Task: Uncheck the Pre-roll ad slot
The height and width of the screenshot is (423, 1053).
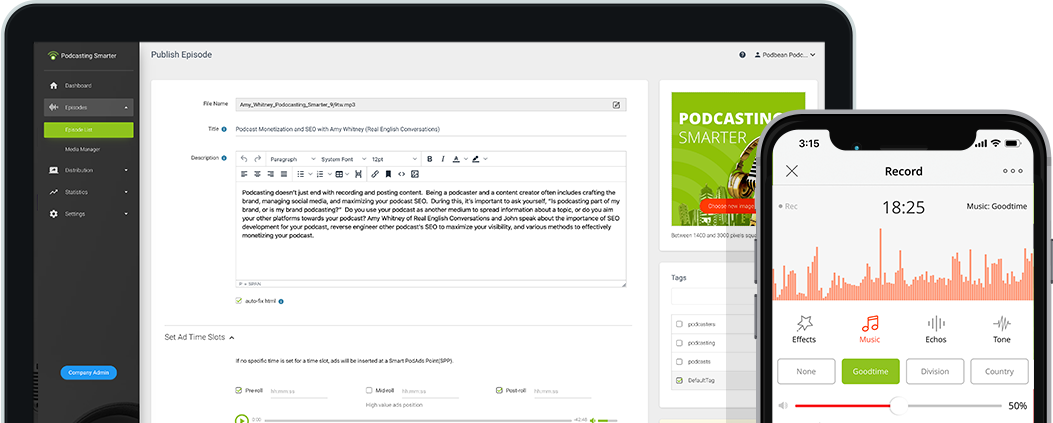Action: (238, 390)
